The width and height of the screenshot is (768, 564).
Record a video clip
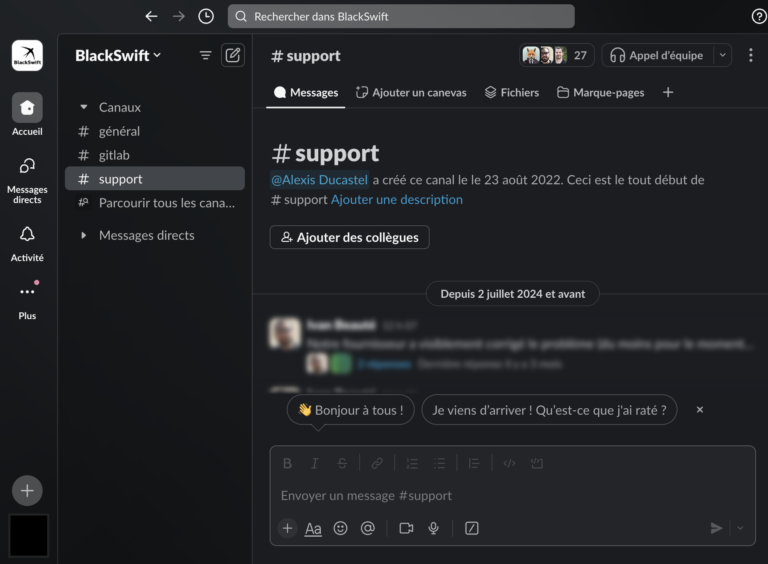pos(406,528)
